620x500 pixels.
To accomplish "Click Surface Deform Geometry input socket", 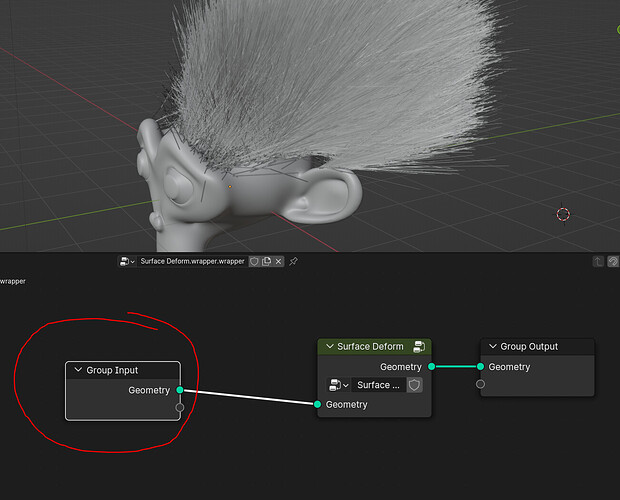I will (318, 404).
